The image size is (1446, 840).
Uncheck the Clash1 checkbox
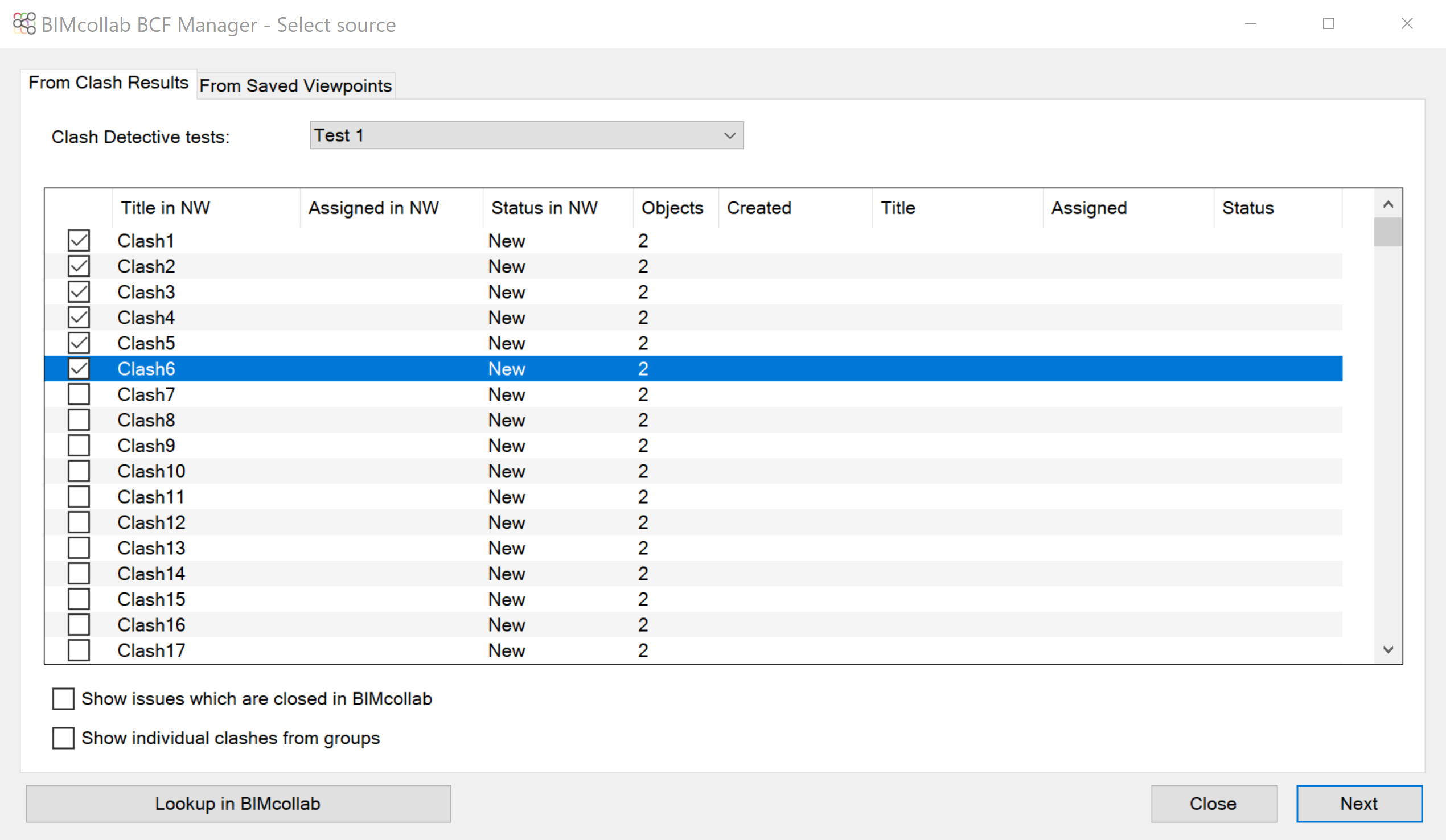click(79, 240)
